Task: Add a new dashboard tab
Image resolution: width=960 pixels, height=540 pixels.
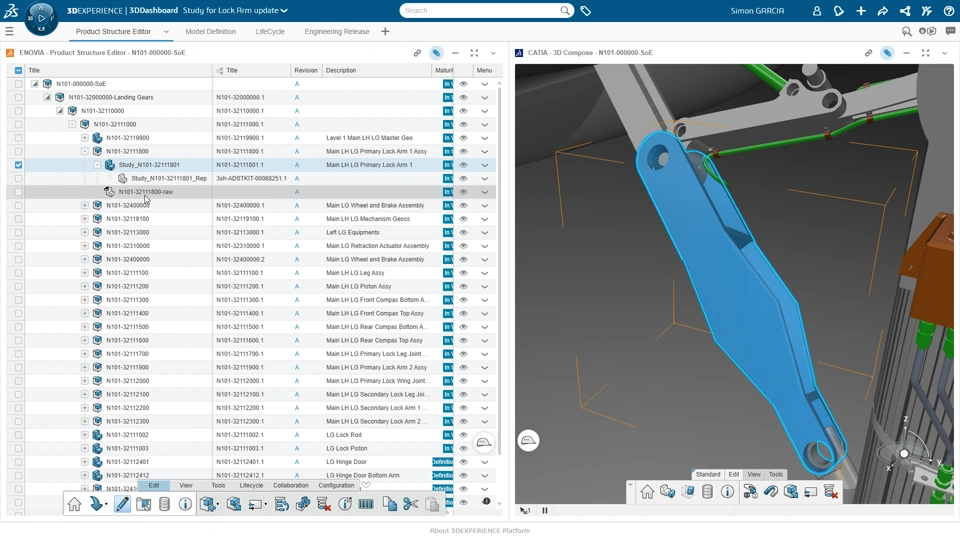Action: (x=385, y=31)
